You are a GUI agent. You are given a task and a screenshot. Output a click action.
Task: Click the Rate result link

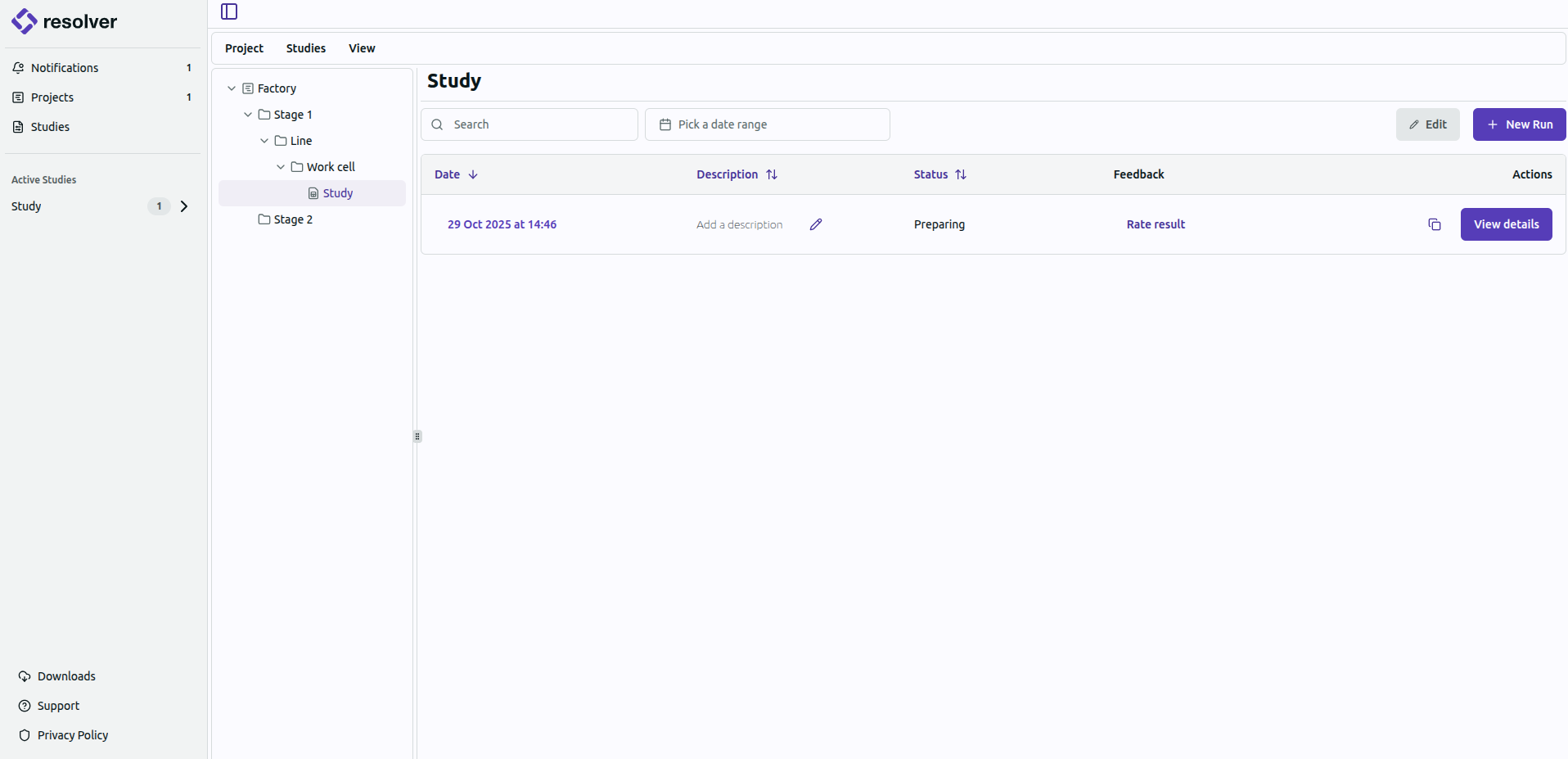coord(1156,224)
